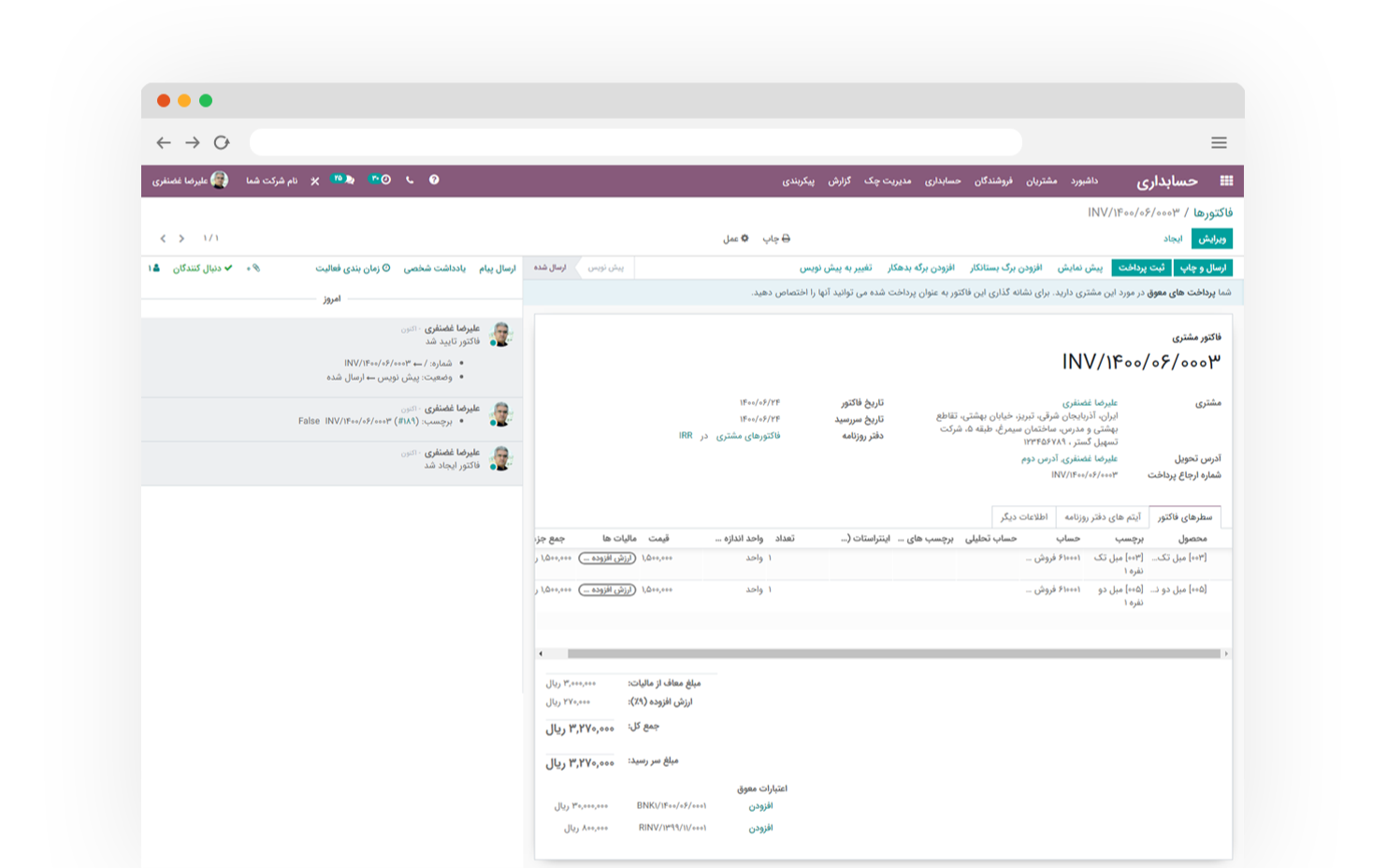Click IRR currency link
Screen dimensions: 1373x868
[686, 436]
